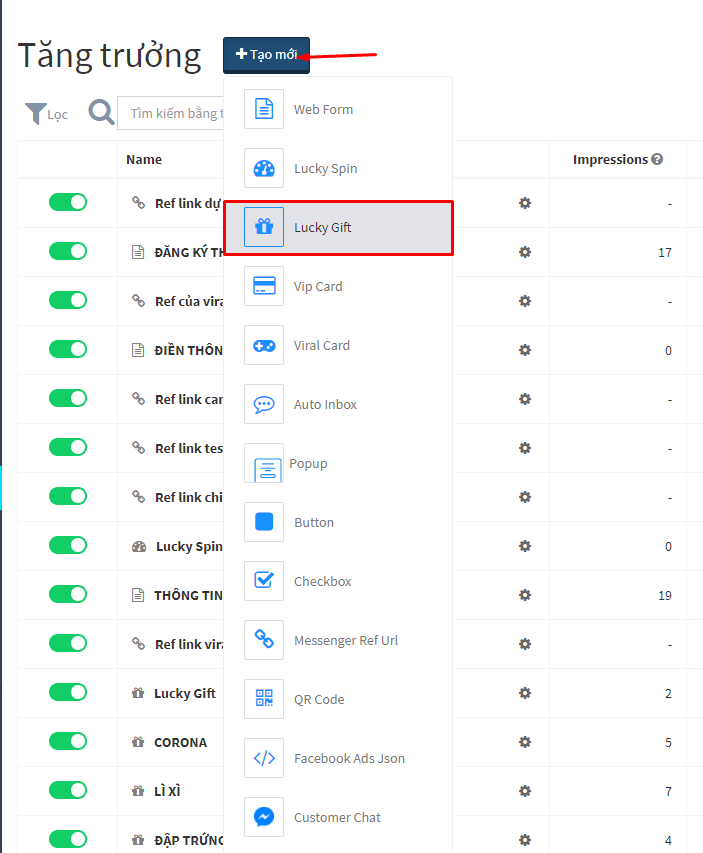Screen dimensions: 703x853
Task: Click the Facebook Ads Json code icon
Action: pyautogui.click(x=264, y=758)
